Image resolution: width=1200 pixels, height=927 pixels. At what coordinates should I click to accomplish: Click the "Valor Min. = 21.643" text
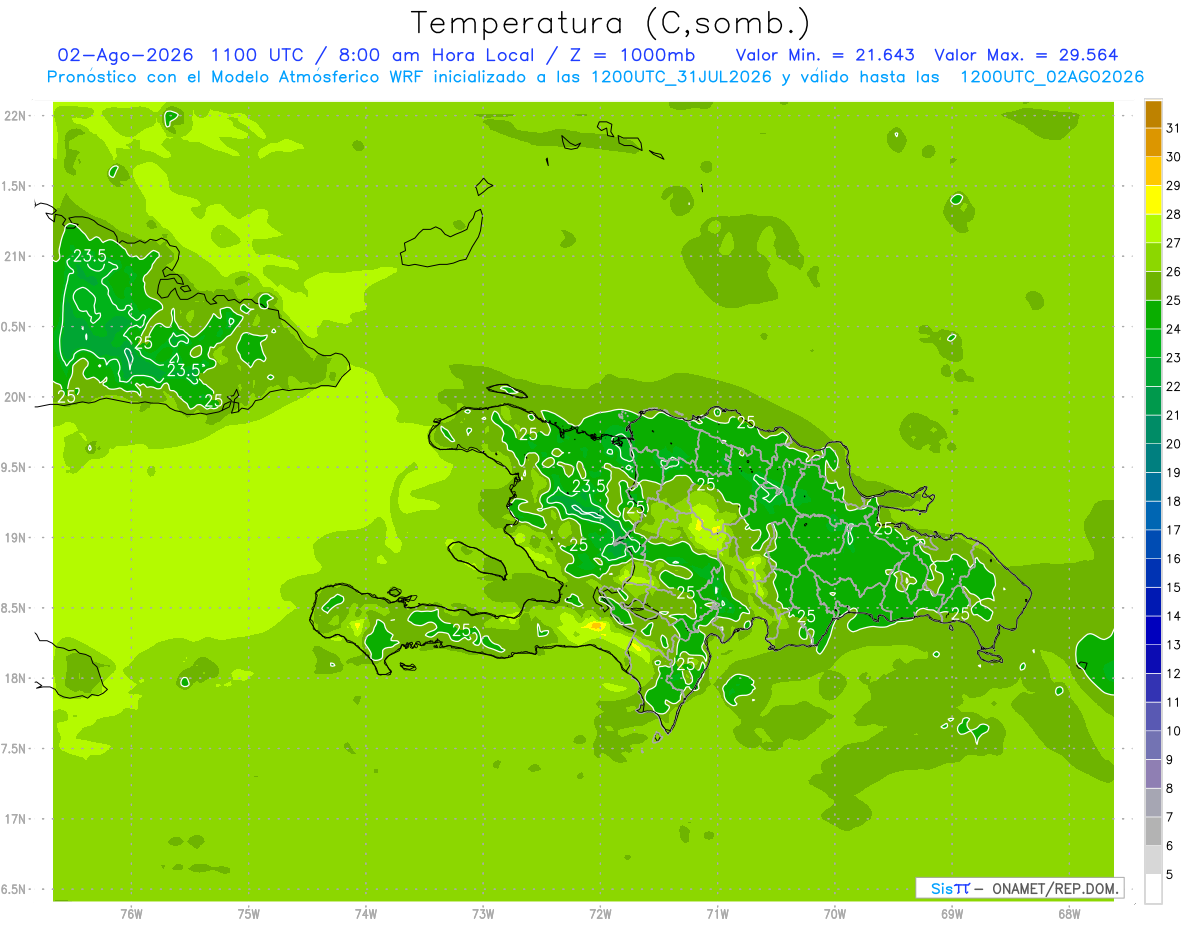pos(824,55)
